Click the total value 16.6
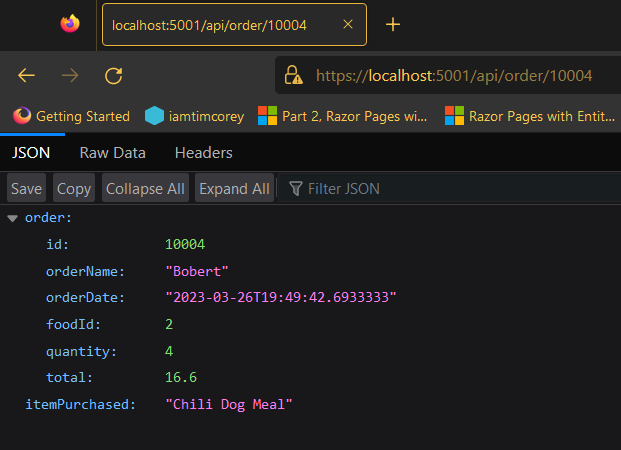The image size is (621, 450). click(181, 378)
